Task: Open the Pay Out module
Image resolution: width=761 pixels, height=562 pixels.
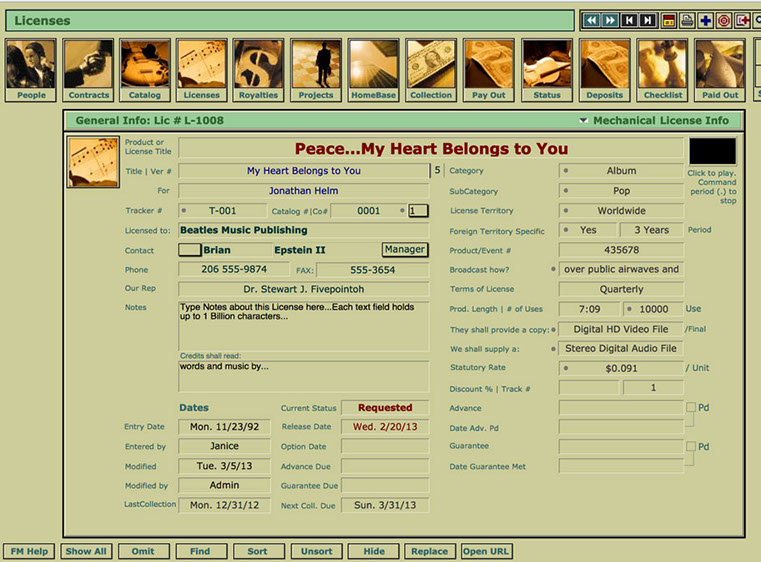Action: coord(489,70)
